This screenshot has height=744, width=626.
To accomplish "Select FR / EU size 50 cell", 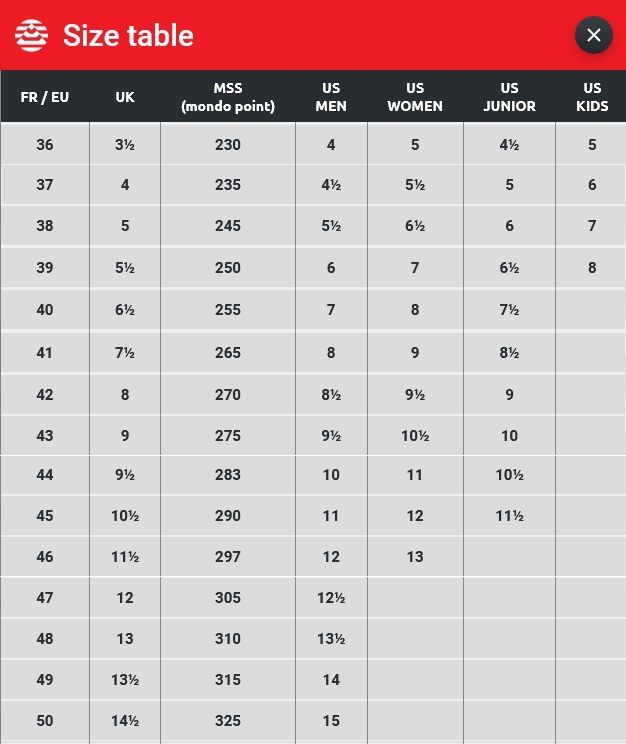I will coord(45,720).
